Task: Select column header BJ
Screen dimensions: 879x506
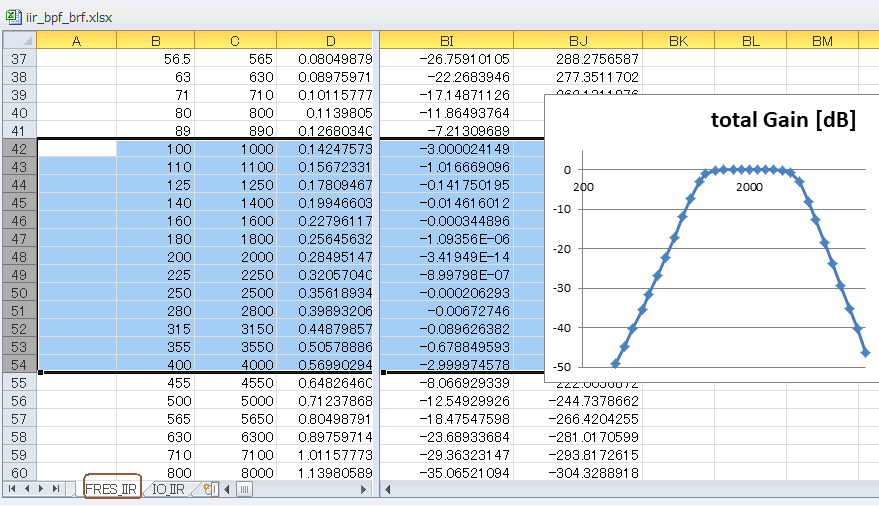Action: point(578,41)
